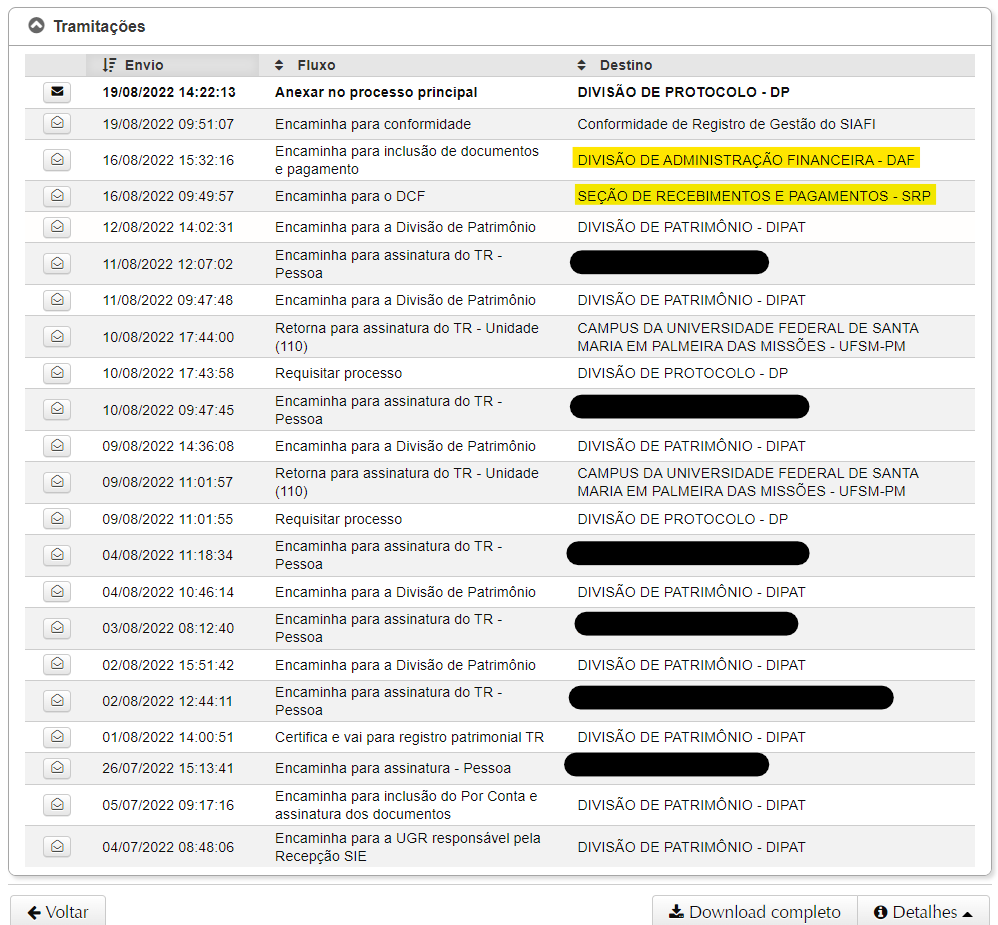Screen dimensions: 998x925
Task: Sort table by Fluxo column header
Action: pyautogui.click(x=315, y=65)
